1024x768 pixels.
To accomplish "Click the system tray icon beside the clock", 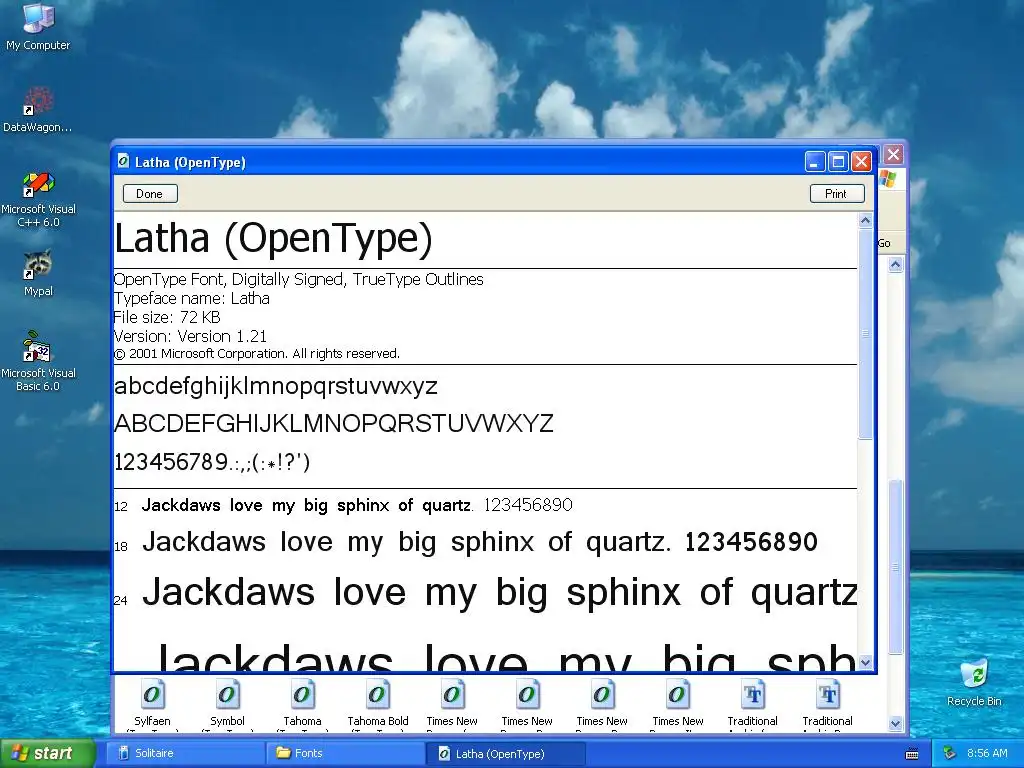I will pyautogui.click(x=950, y=753).
